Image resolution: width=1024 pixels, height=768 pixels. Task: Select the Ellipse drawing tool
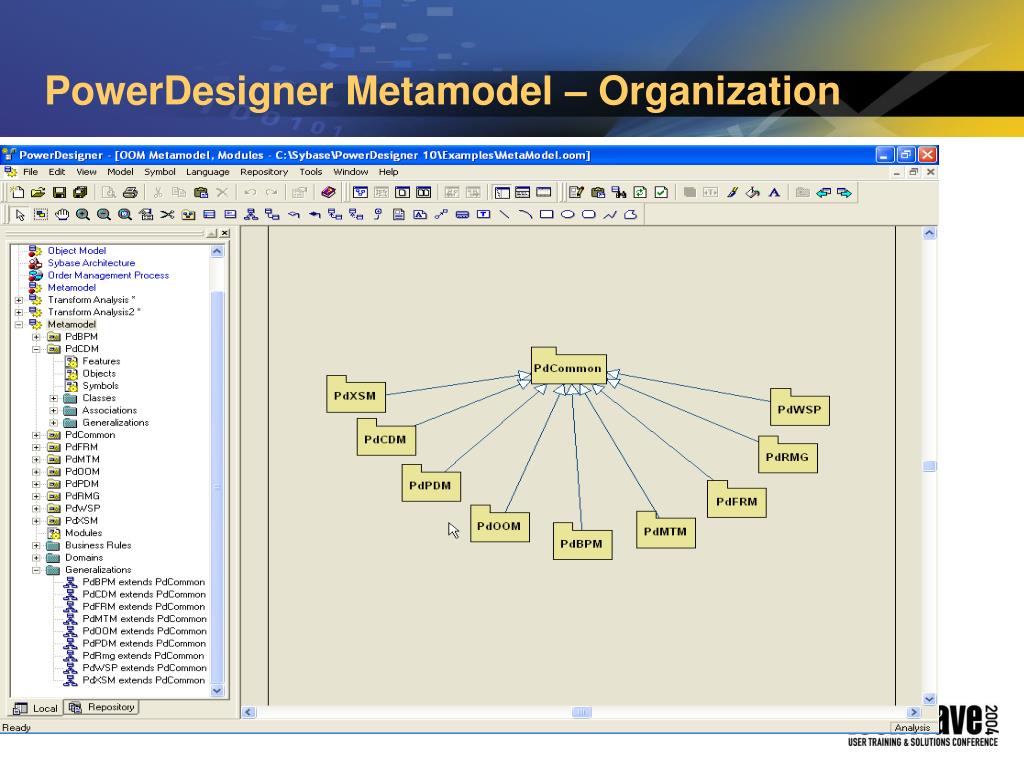point(568,214)
